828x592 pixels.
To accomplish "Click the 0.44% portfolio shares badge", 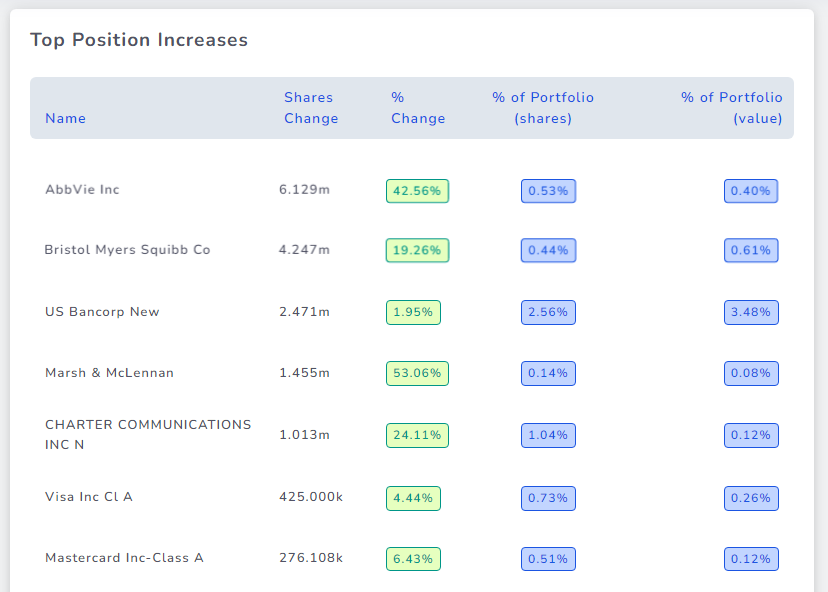I will click(x=548, y=250).
